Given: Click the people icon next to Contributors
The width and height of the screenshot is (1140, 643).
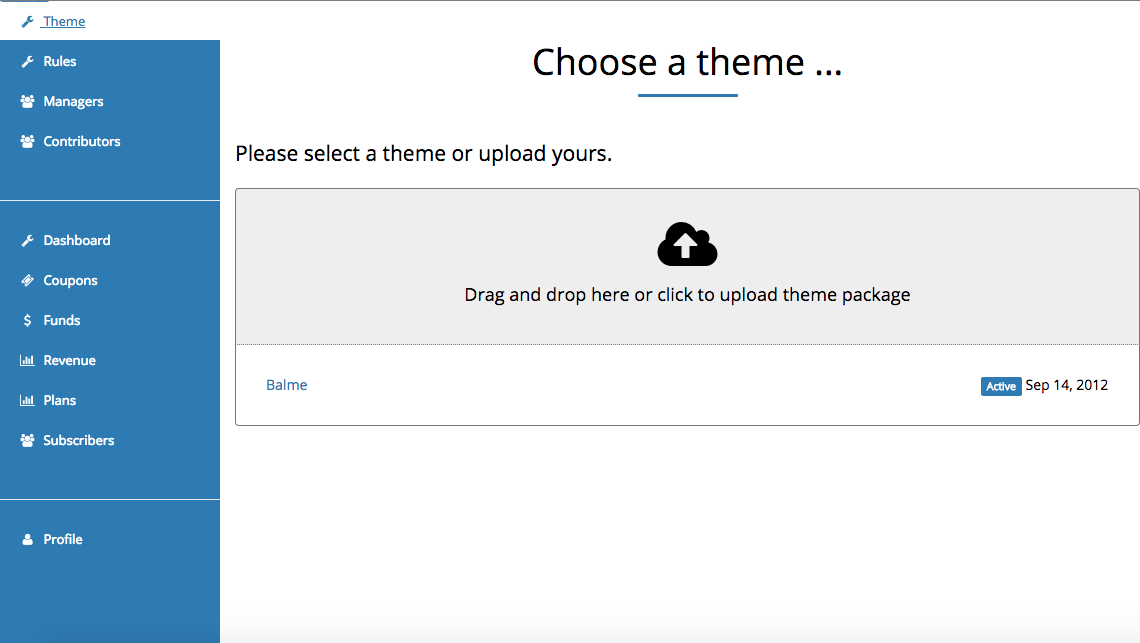Looking at the screenshot, I should 28,142.
